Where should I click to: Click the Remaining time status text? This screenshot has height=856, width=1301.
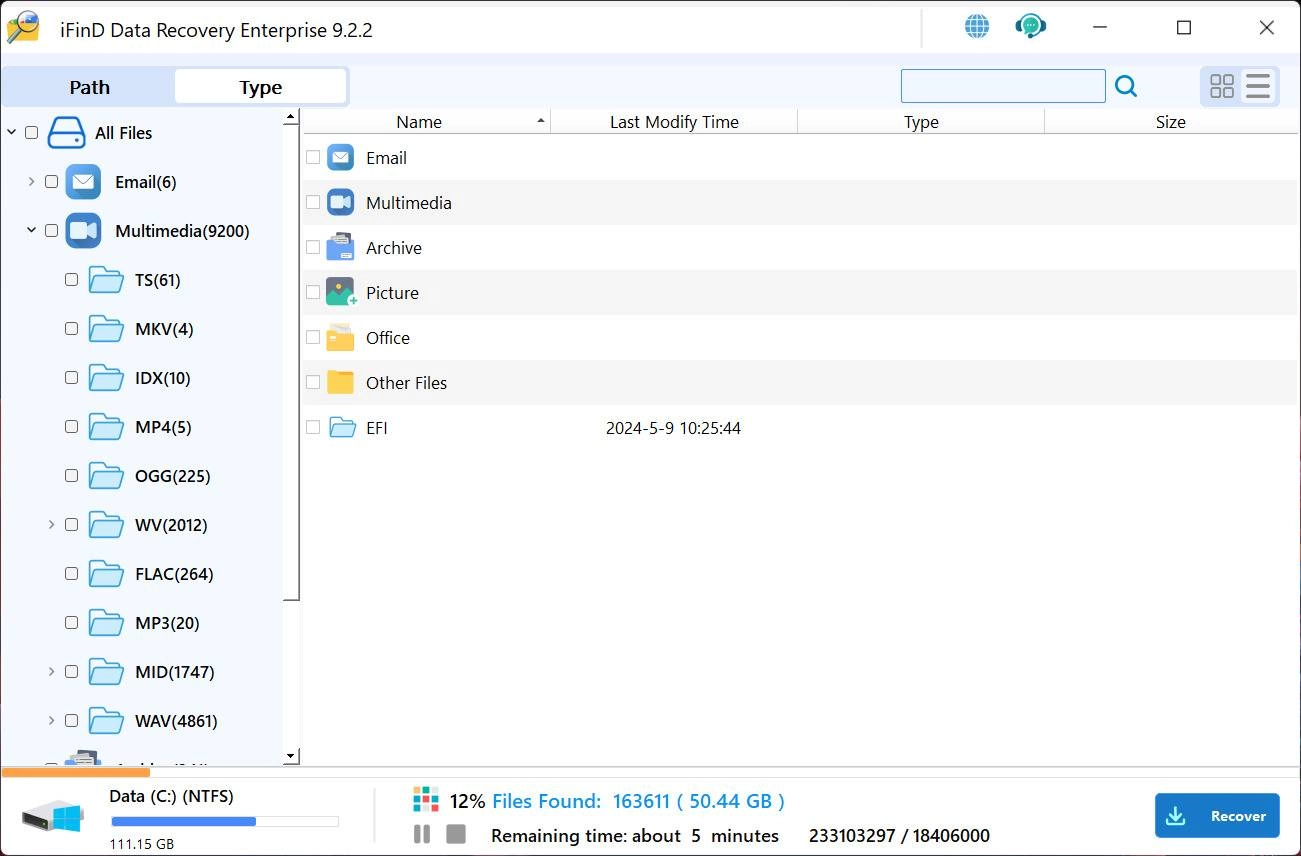click(635, 835)
